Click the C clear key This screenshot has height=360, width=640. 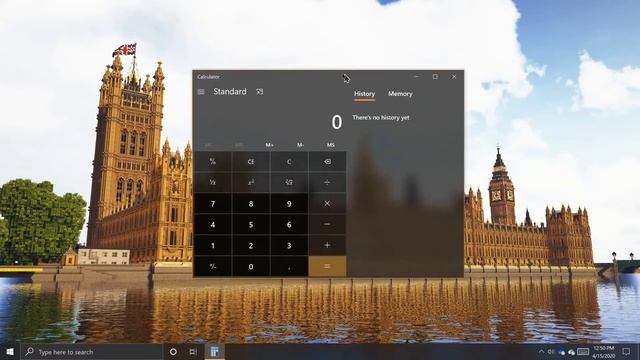coord(289,162)
